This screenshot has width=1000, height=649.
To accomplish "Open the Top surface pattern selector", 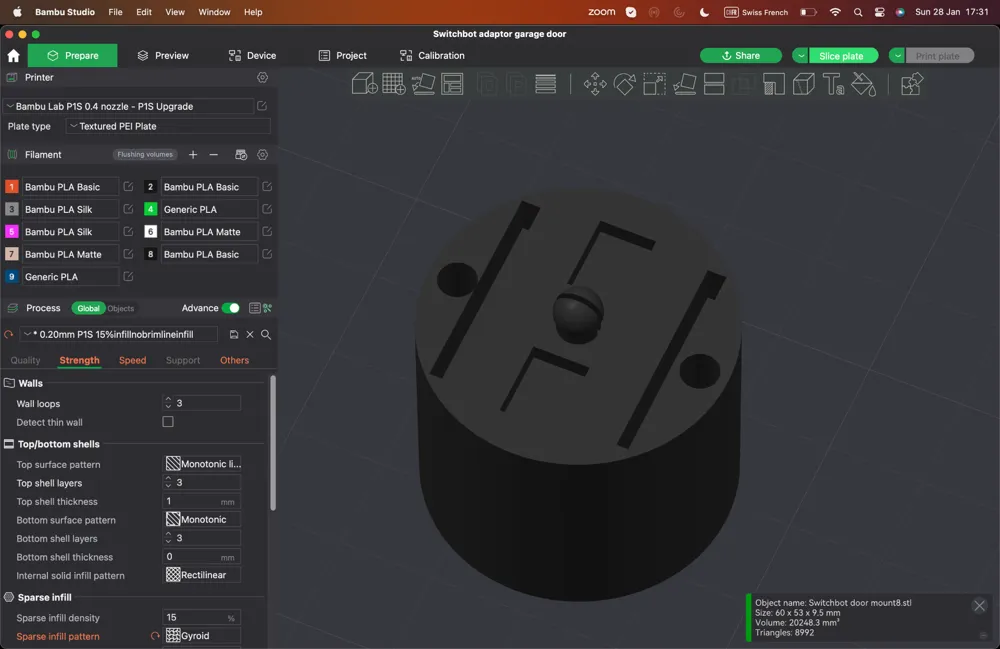I will [202, 463].
